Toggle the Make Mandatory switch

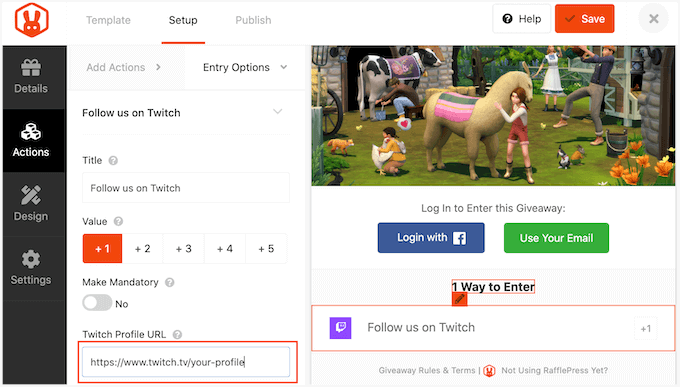(x=97, y=303)
